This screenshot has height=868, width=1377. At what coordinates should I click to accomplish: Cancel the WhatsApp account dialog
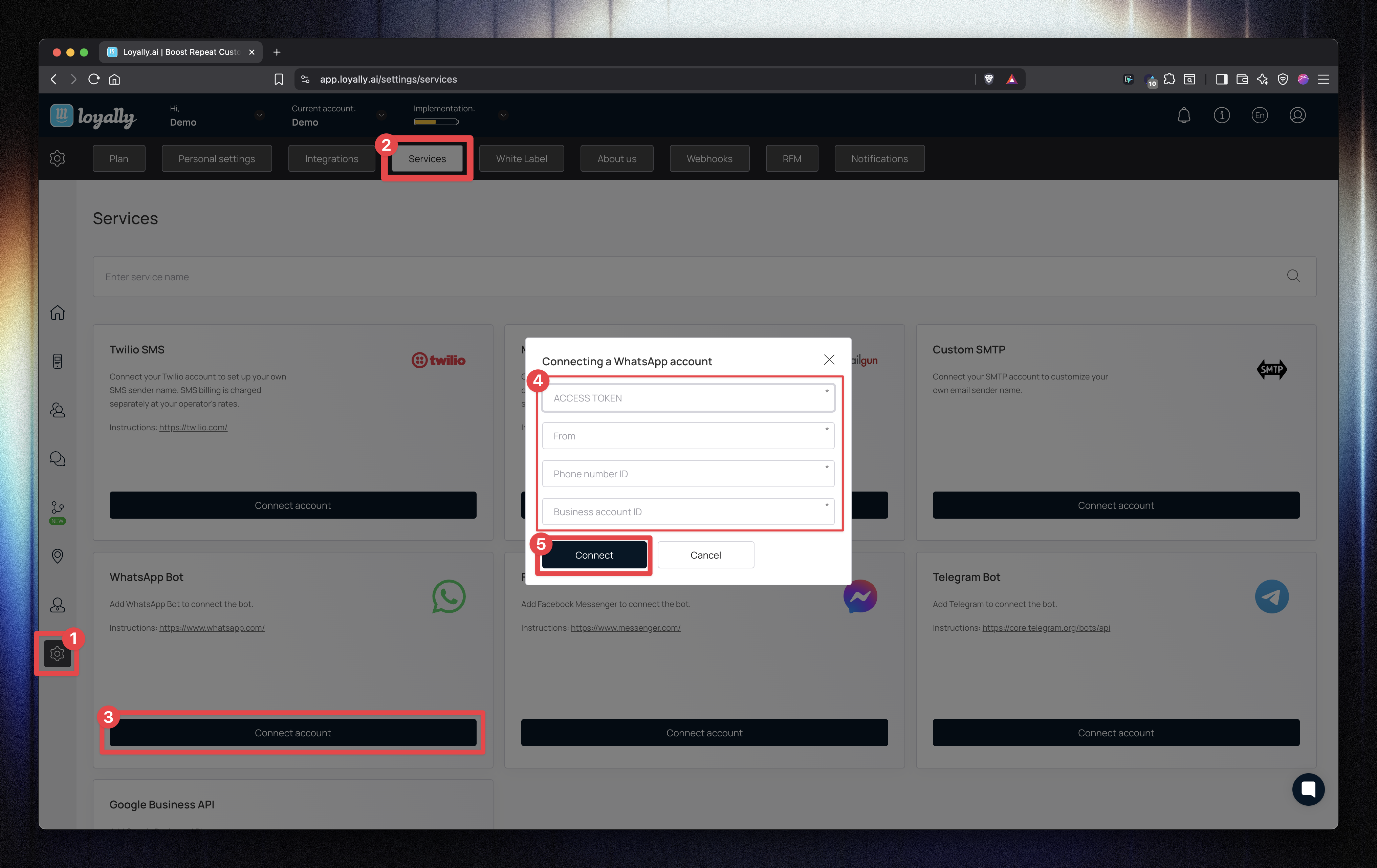pyautogui.click(x=705, y=555)
